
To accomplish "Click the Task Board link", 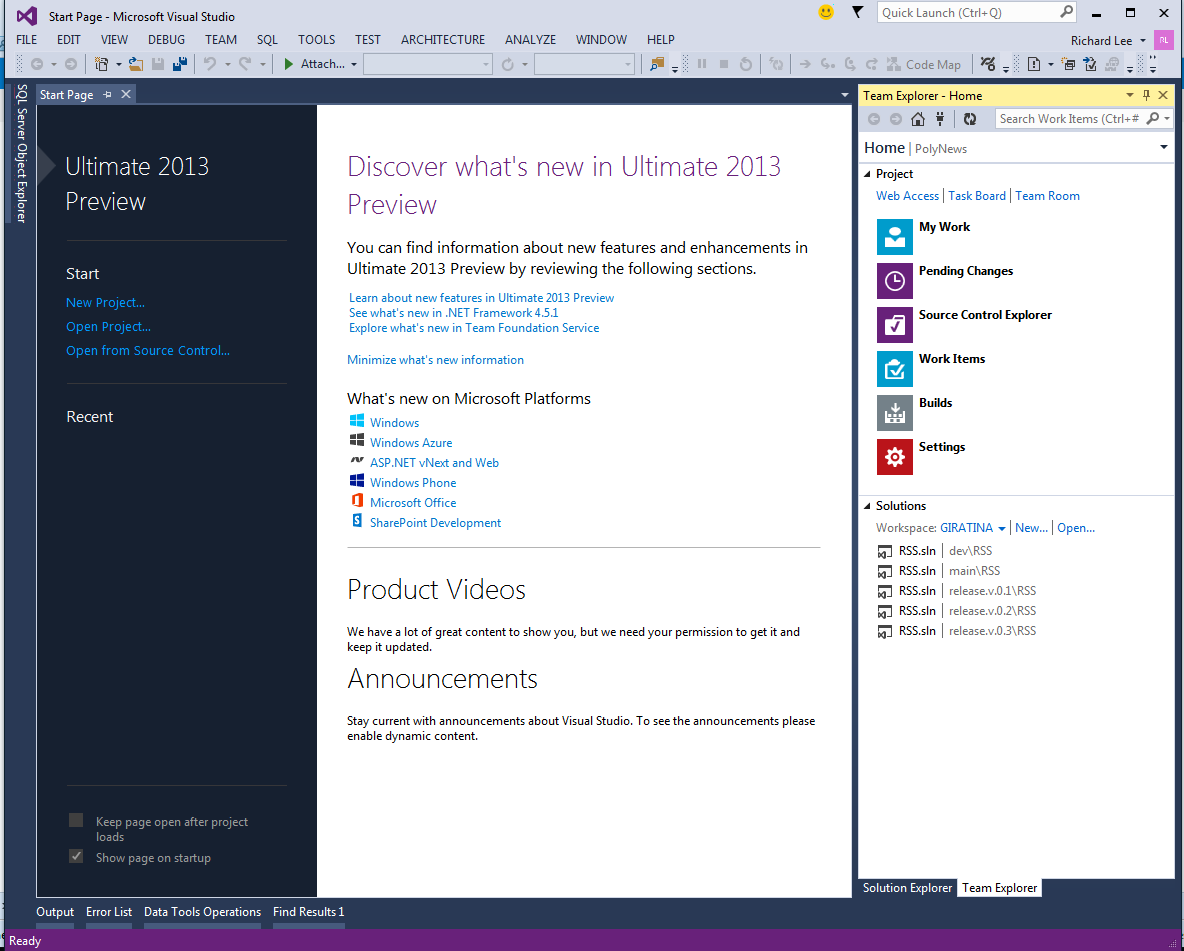I will 976,196.
